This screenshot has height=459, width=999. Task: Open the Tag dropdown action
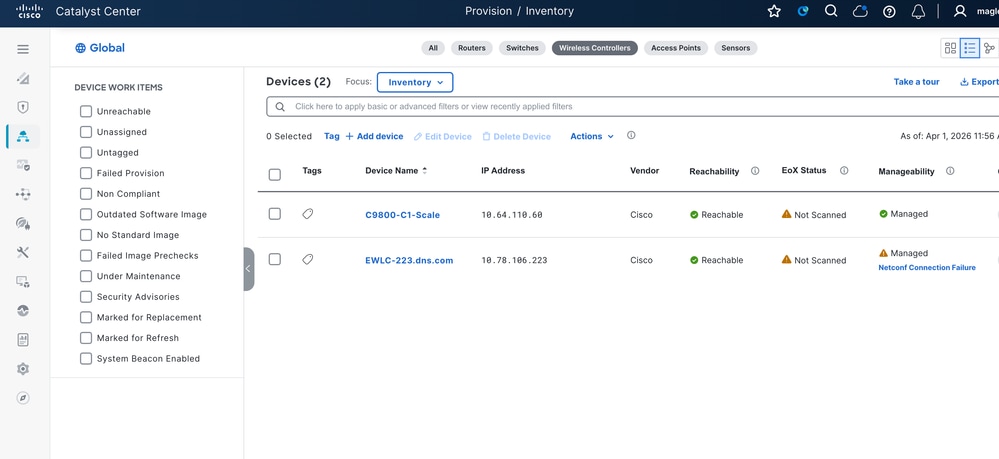click(x=332, y=136)
